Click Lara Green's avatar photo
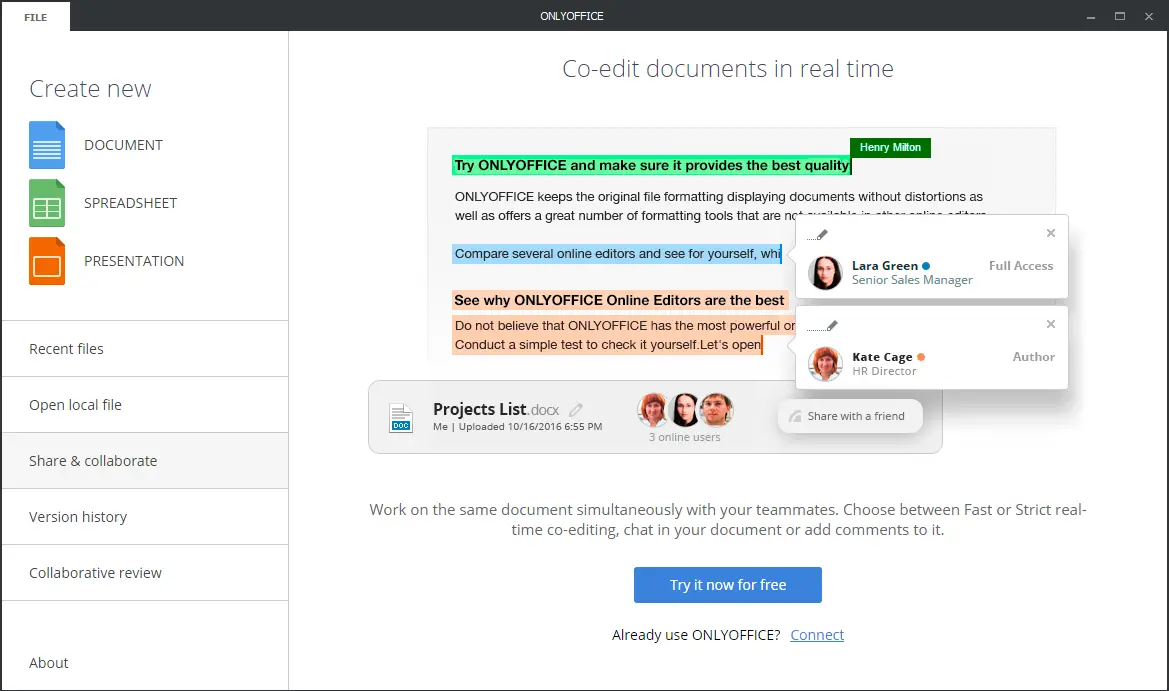Image resolution: width=1169 pixels, height=691 pixels. tap(825, 273)
